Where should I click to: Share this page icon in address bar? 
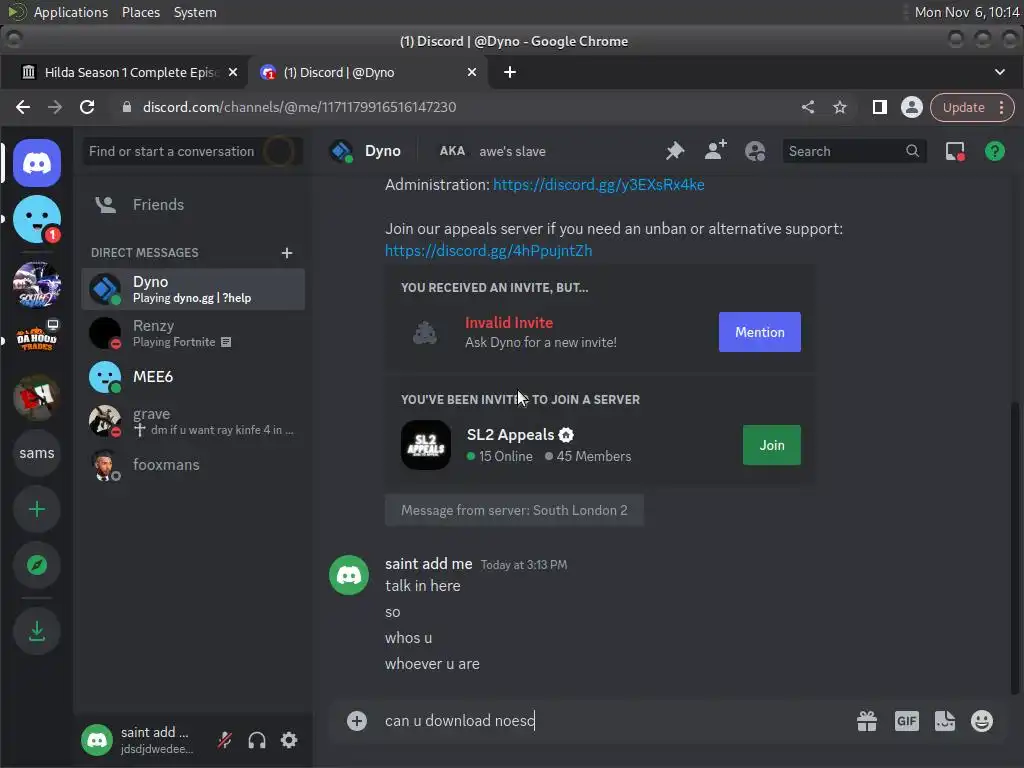[808, 107]
